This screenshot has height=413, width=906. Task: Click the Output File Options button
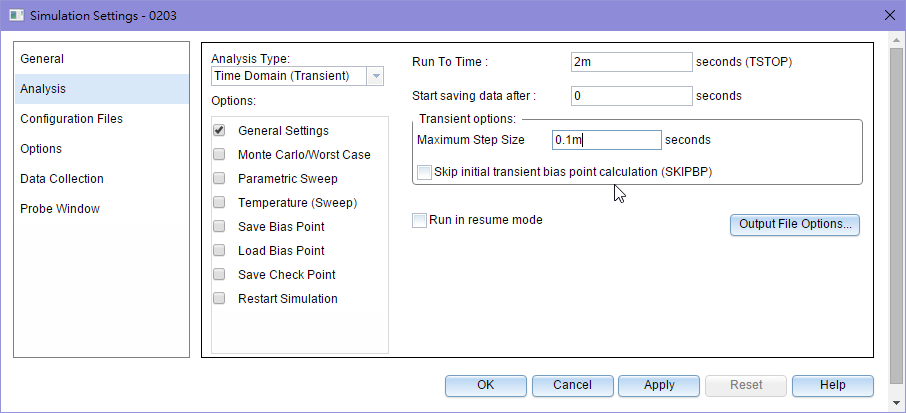(x=795, y=225)
